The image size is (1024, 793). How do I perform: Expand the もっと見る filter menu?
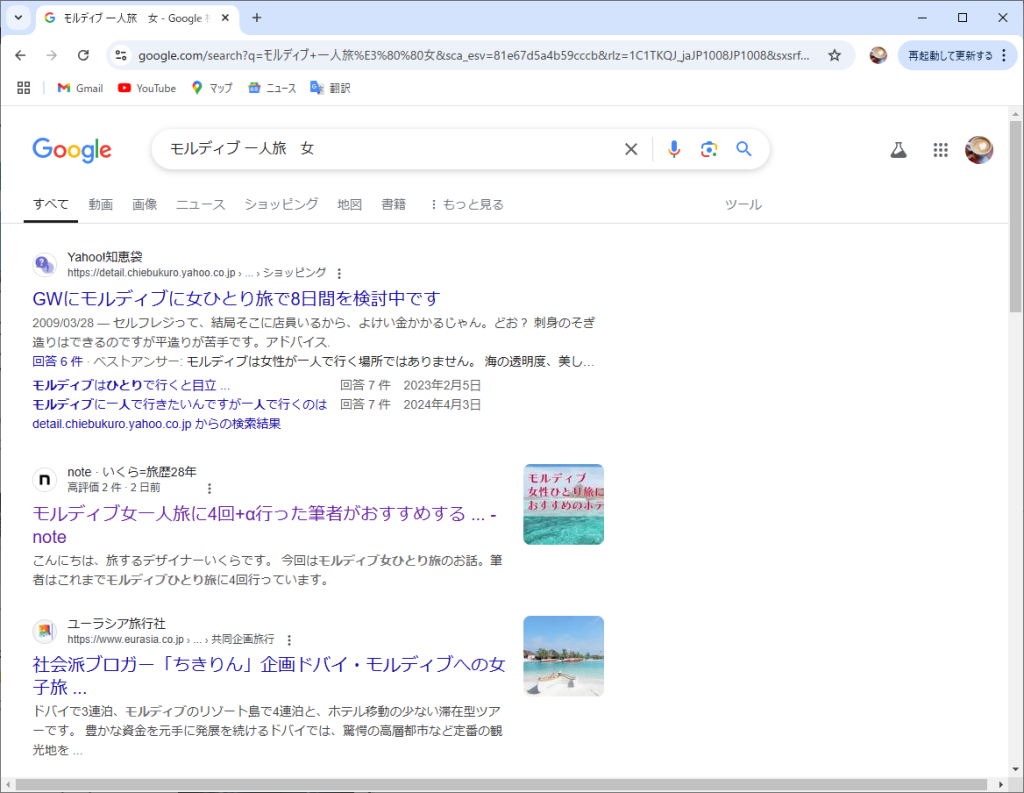click(466, 204)
